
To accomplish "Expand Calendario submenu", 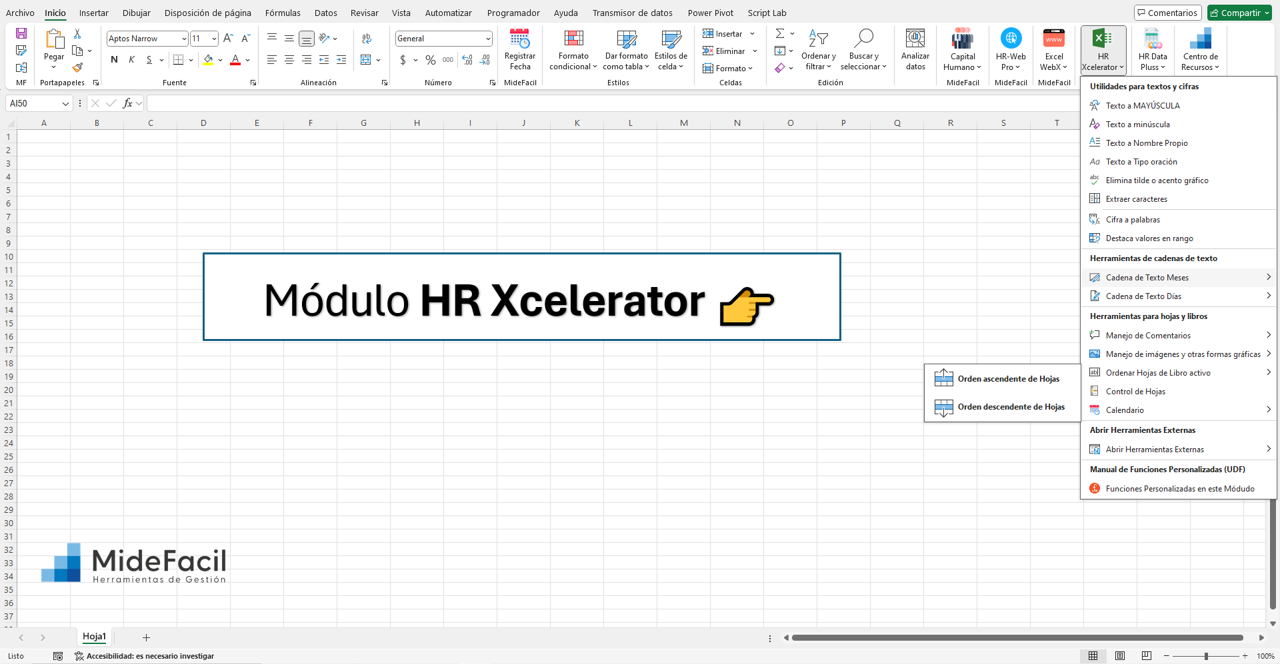I will 1179,410.
